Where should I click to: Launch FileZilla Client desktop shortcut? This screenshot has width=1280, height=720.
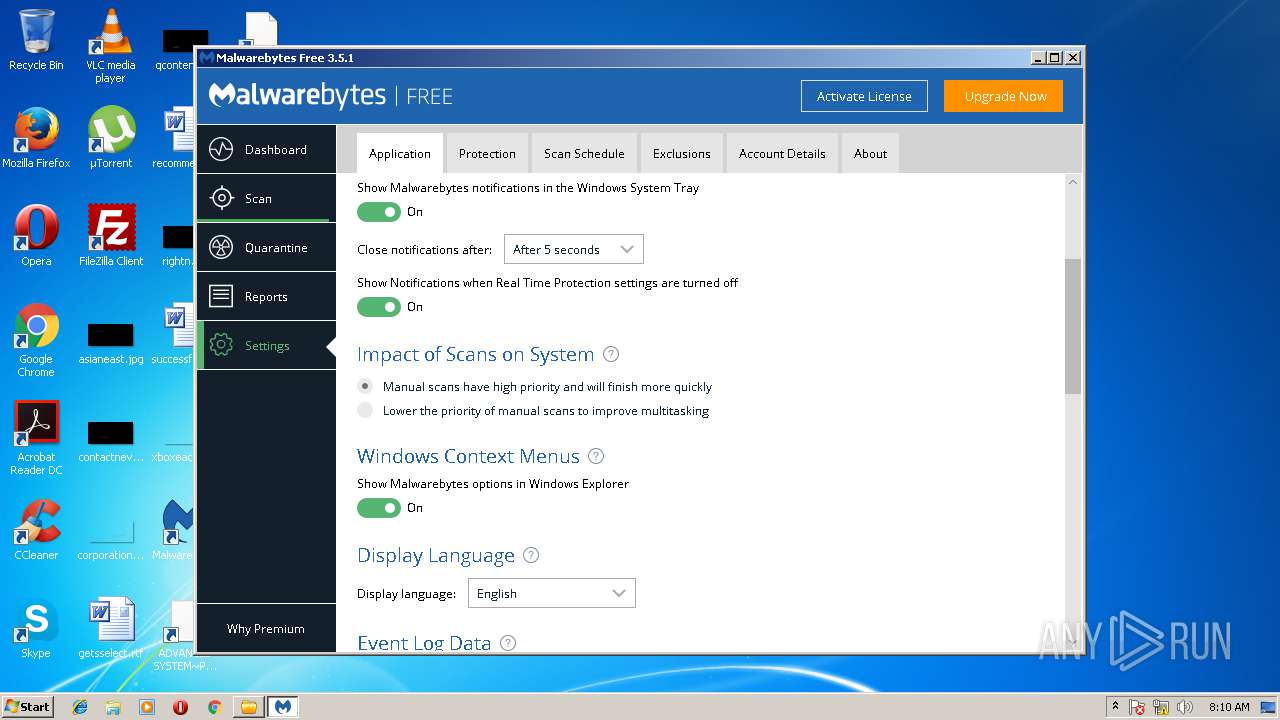pyautogui.click(x=111, y=236)
